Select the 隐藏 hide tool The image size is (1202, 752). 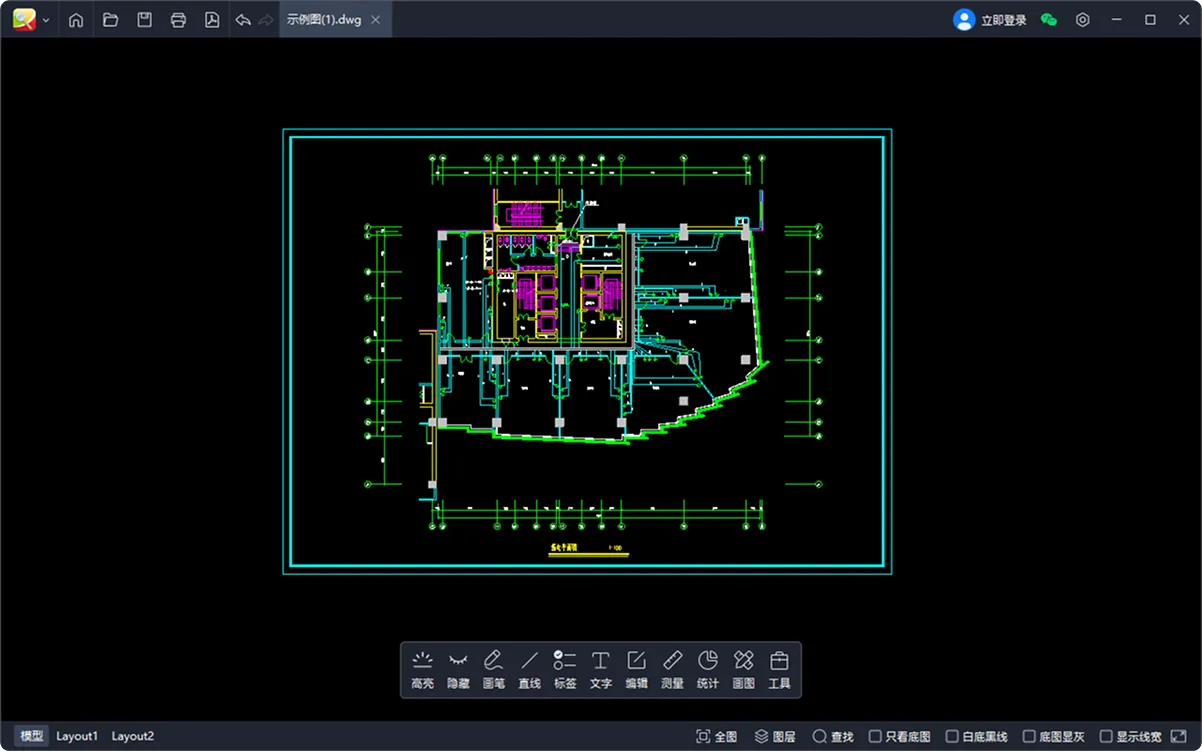pyautogui.click(x=458, y=670)
